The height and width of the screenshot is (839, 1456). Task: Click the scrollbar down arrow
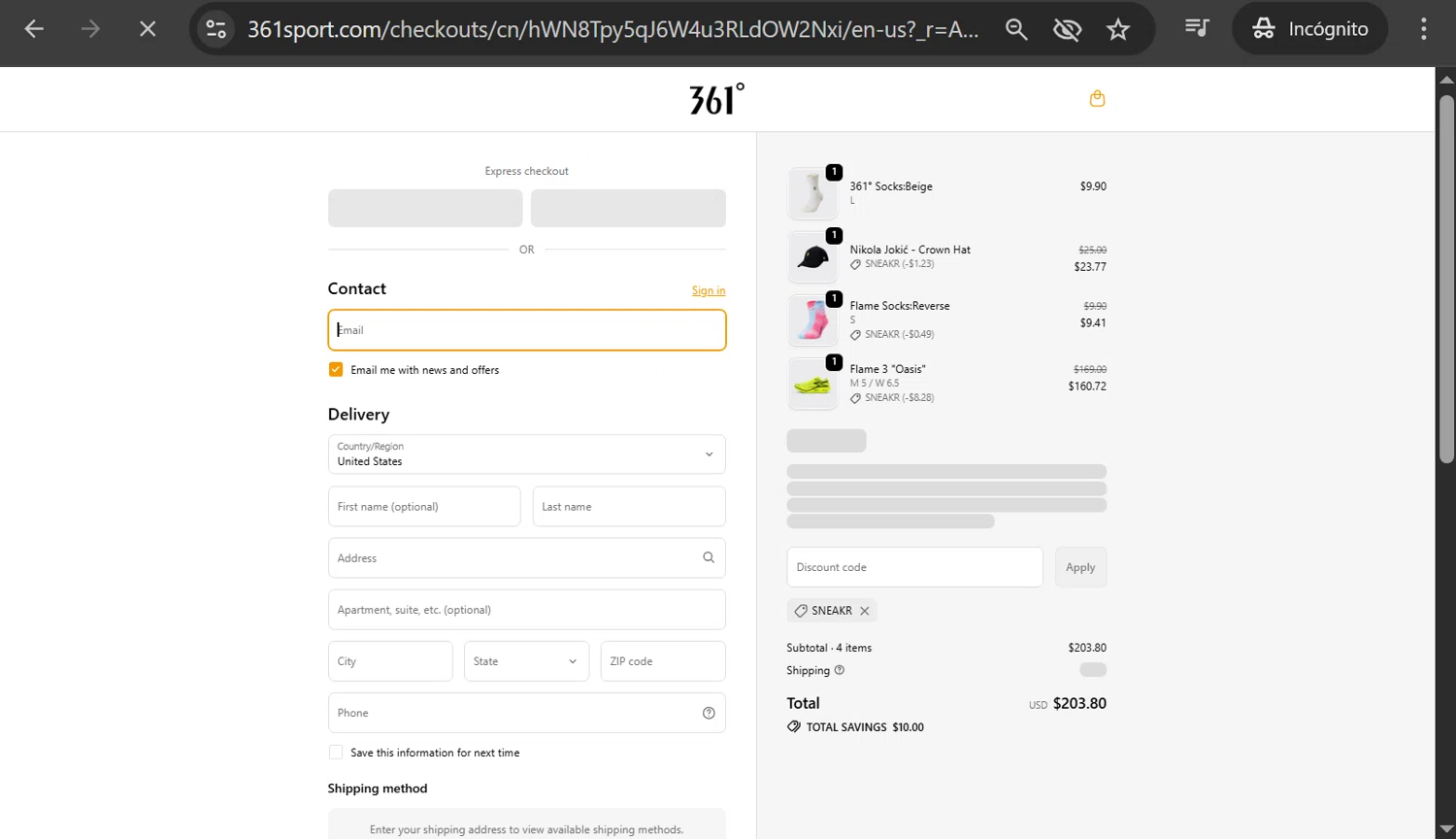(1446, 830)
